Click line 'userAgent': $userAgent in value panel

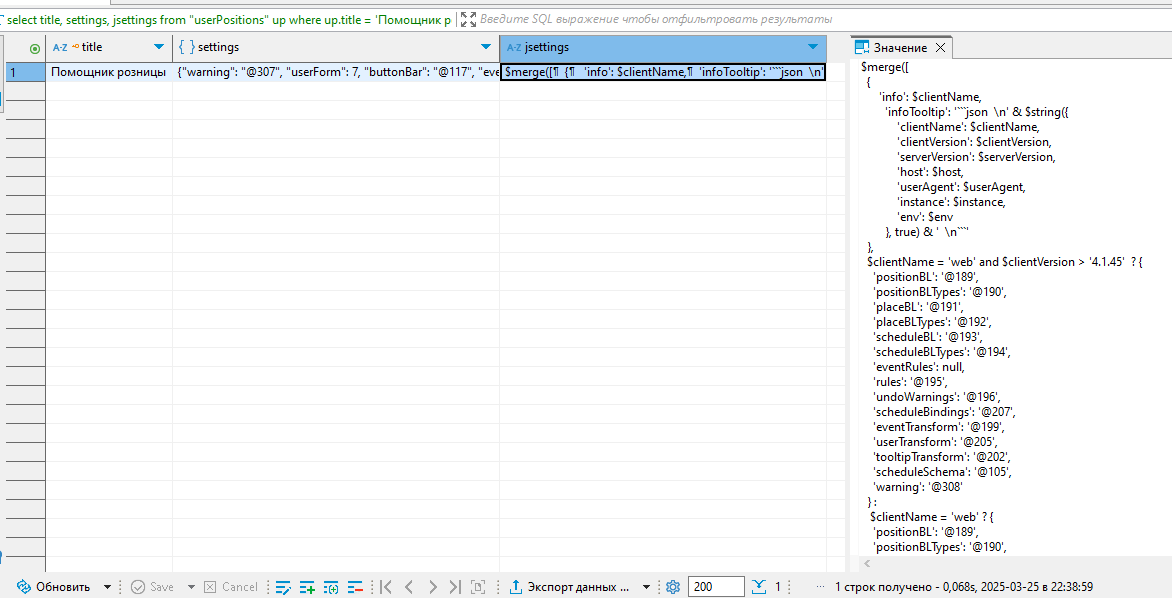pyautogui.click(x=961, y=187)
